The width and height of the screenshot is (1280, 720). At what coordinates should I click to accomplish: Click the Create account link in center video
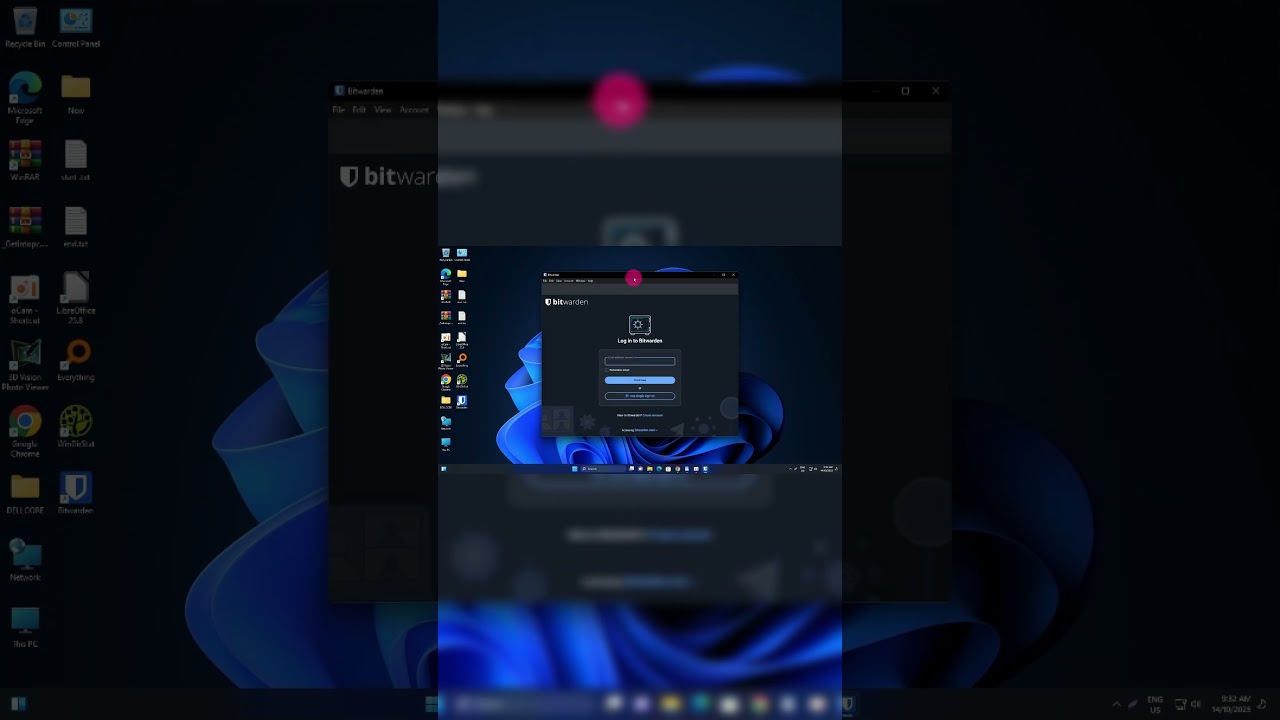[x=653, y=415]
